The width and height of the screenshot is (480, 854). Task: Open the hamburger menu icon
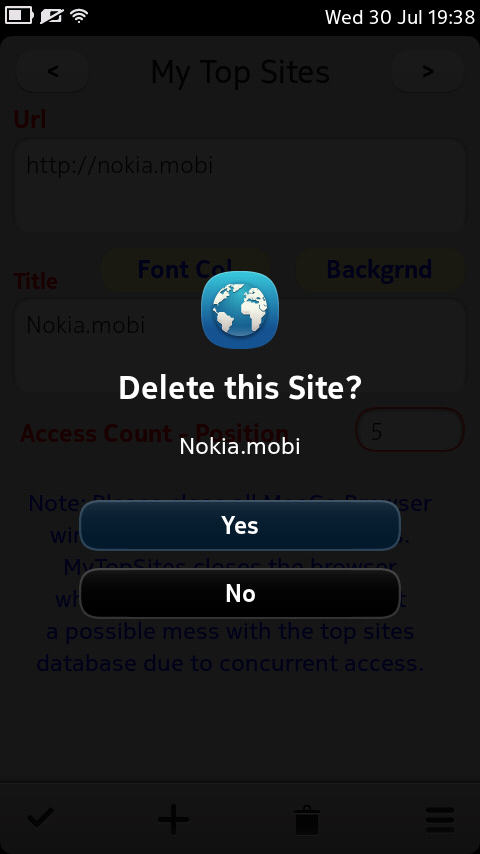(440, 819)
